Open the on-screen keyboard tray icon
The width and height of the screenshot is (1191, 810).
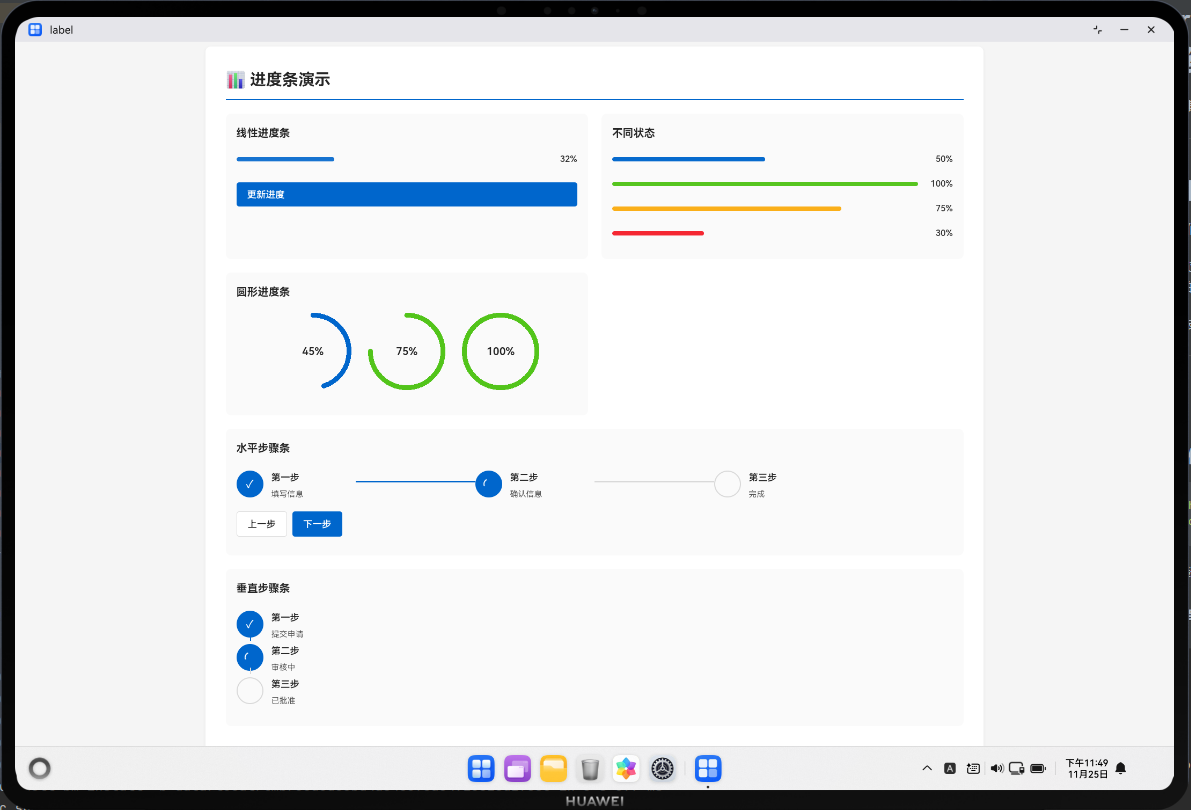click(973, 768)
